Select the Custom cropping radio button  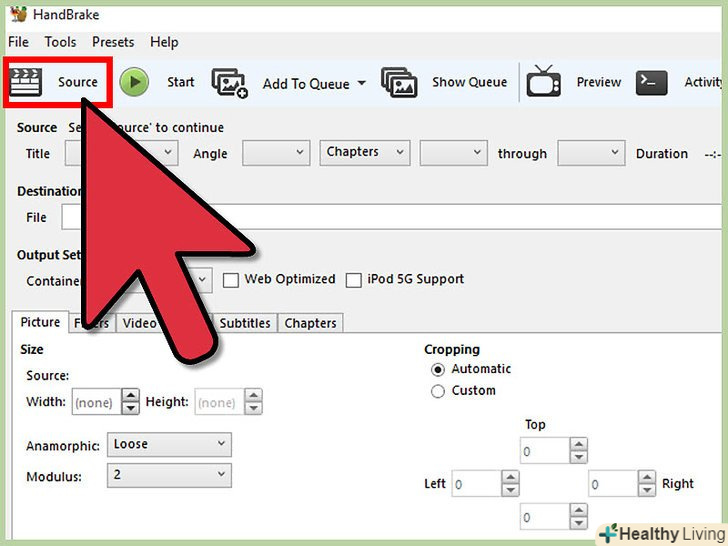437,391
